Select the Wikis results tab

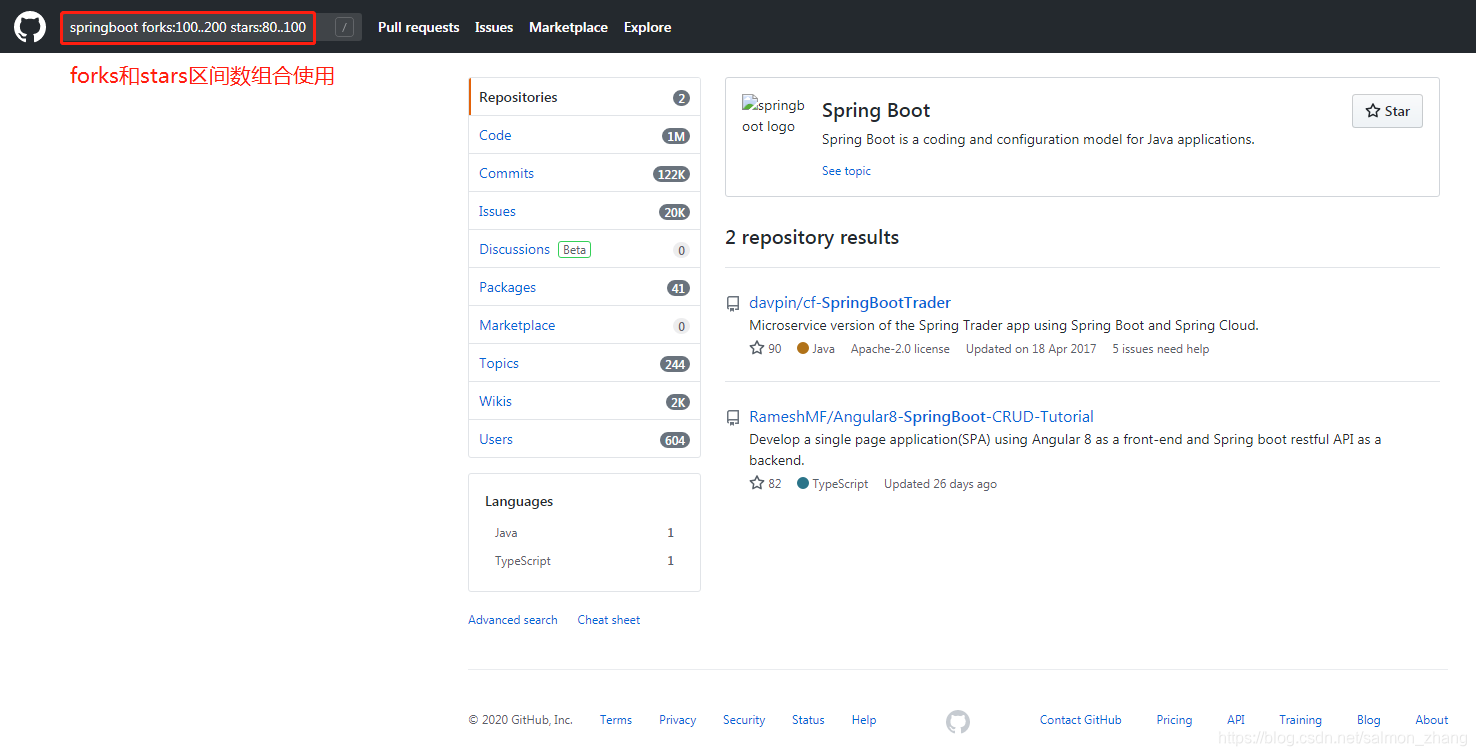[x=584, y=401]
